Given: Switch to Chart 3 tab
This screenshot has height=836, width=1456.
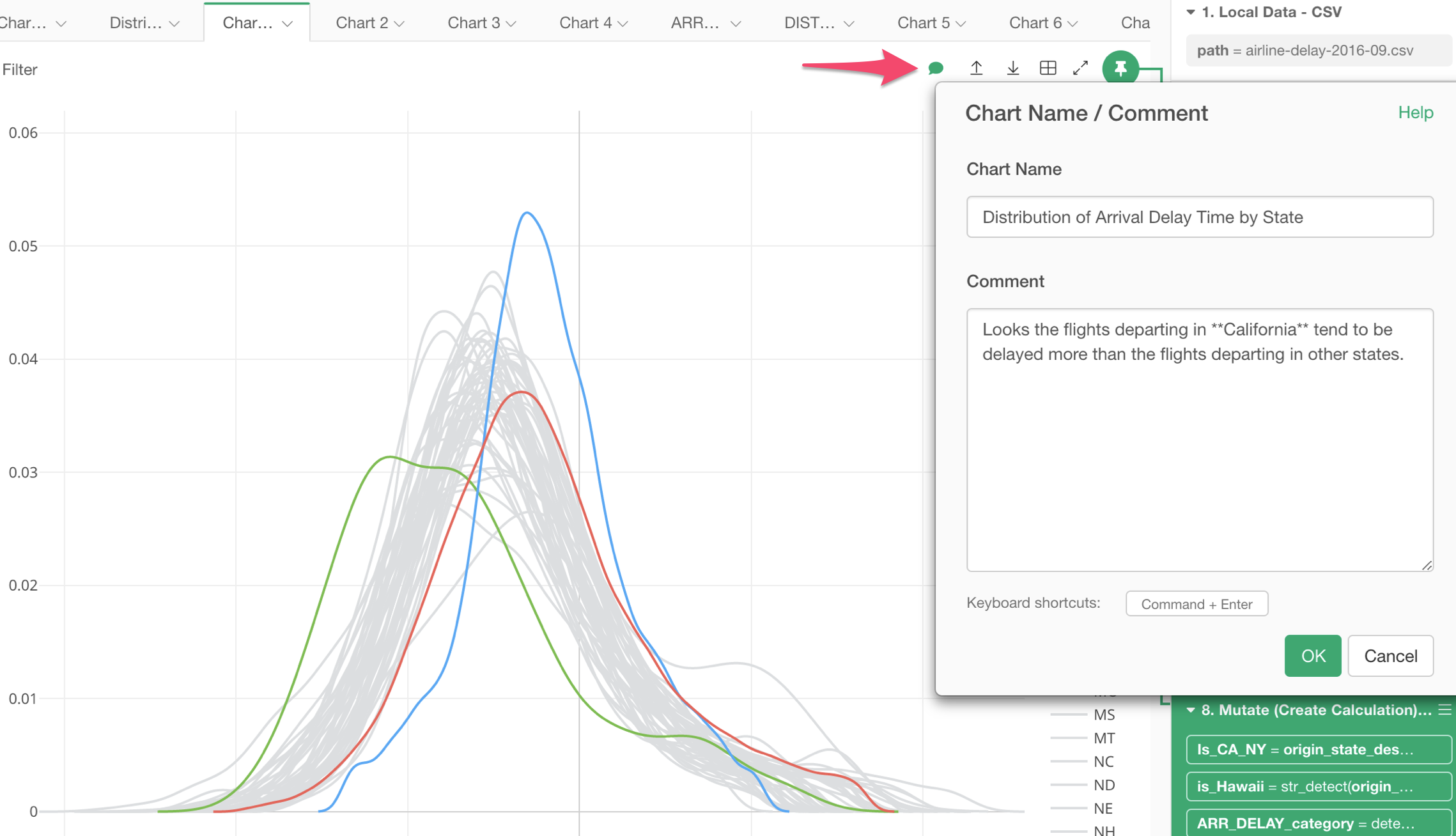Looking at the screenshot, I should [x=474, y=23].
